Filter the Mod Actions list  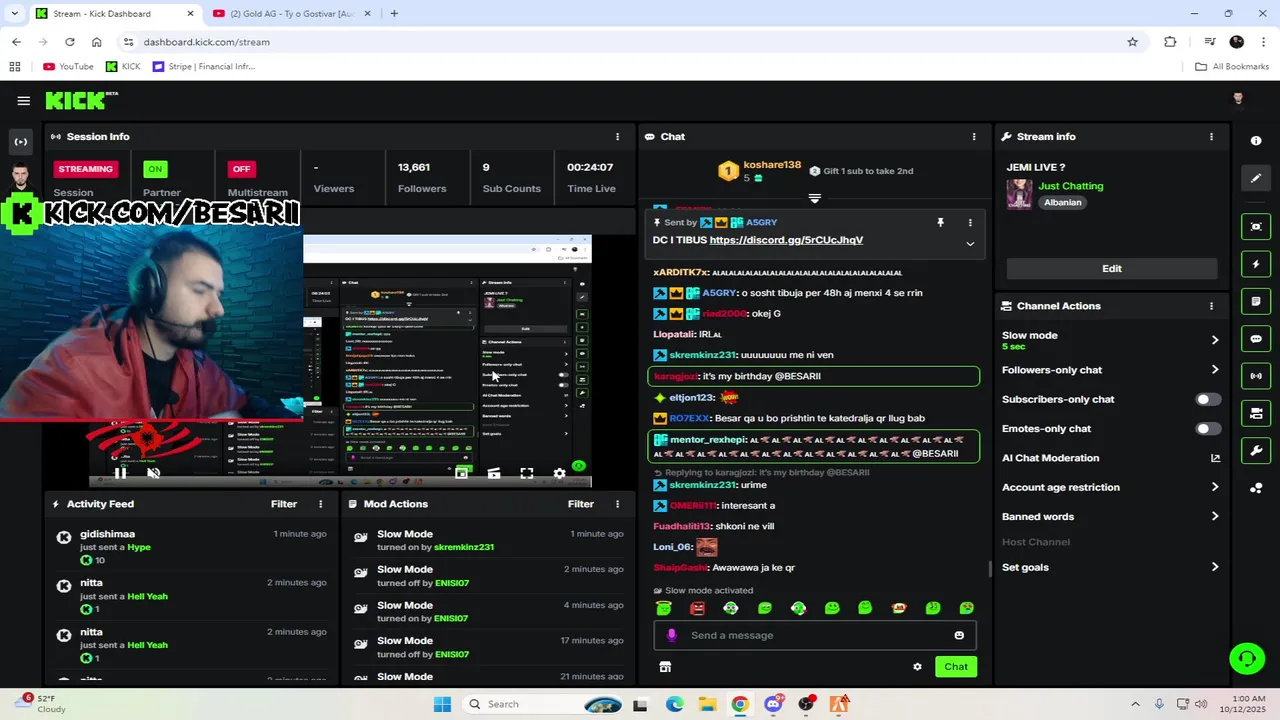[x=581, y=504]
